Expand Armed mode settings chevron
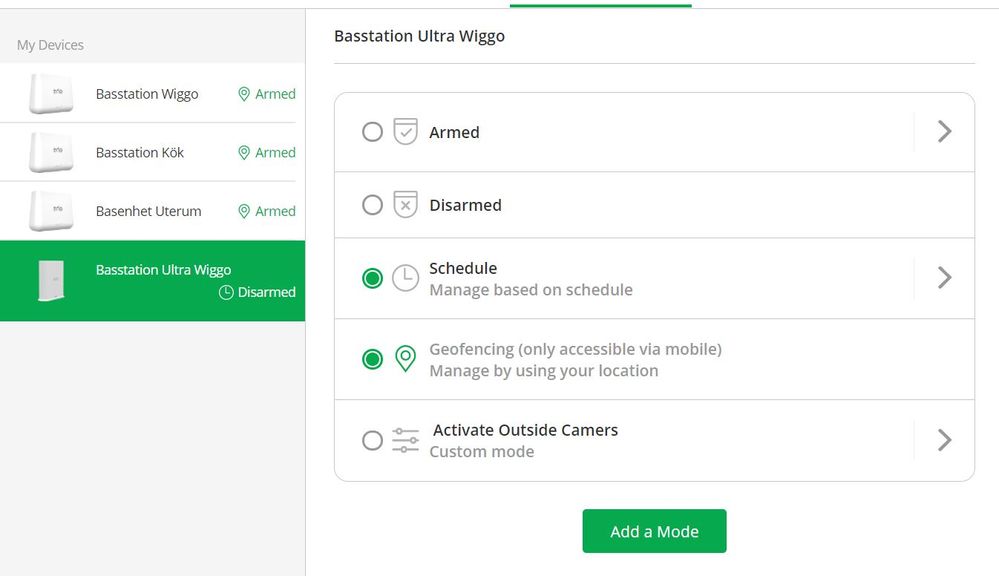This screenshot has width=999, height=576. (x=944, y=132)
